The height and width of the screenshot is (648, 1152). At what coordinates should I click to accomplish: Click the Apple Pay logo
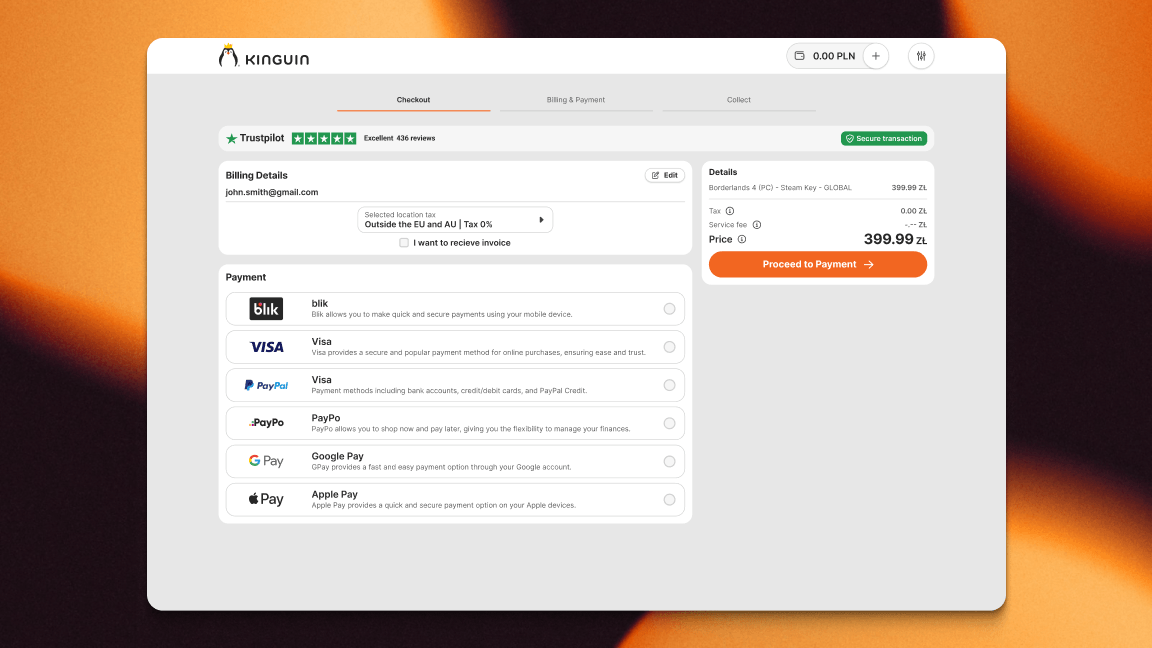tap(265, 499)
